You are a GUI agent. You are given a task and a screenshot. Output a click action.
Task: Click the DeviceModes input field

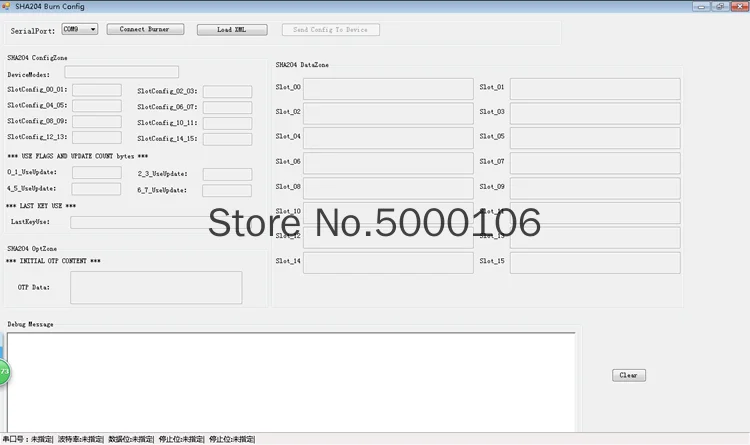pos(121,72)
